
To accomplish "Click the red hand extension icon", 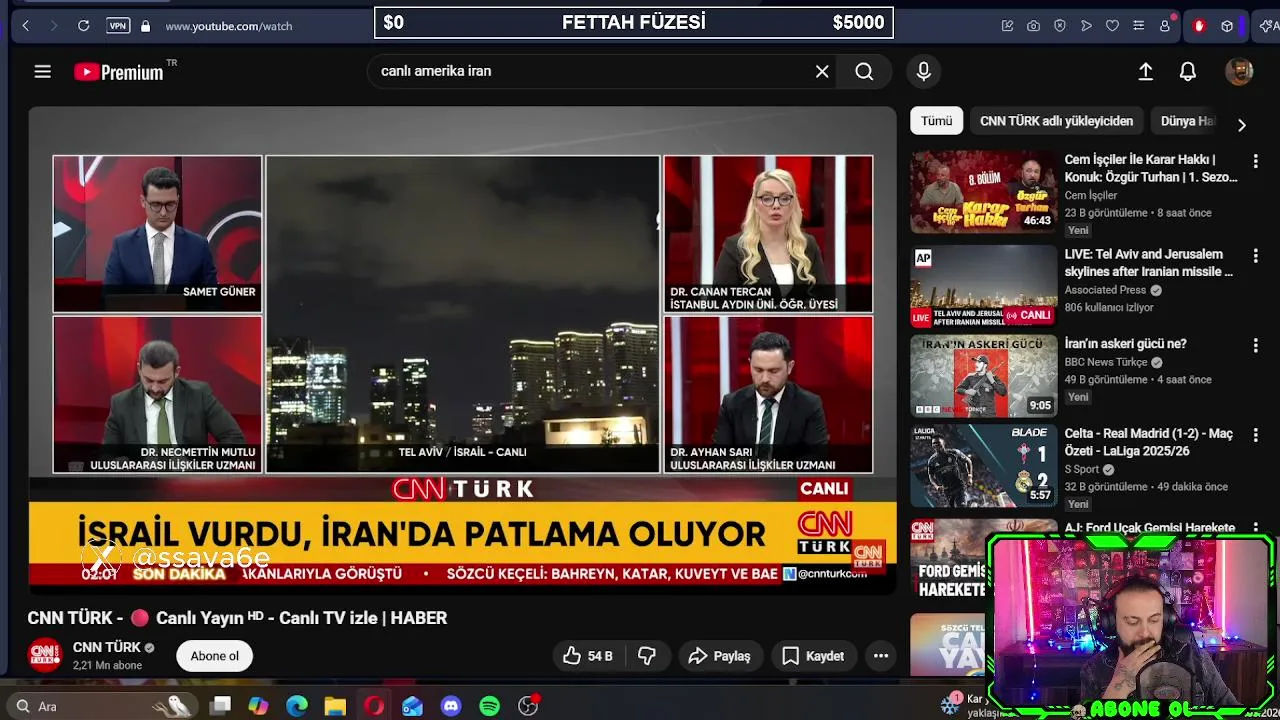I will point(1199,26).
